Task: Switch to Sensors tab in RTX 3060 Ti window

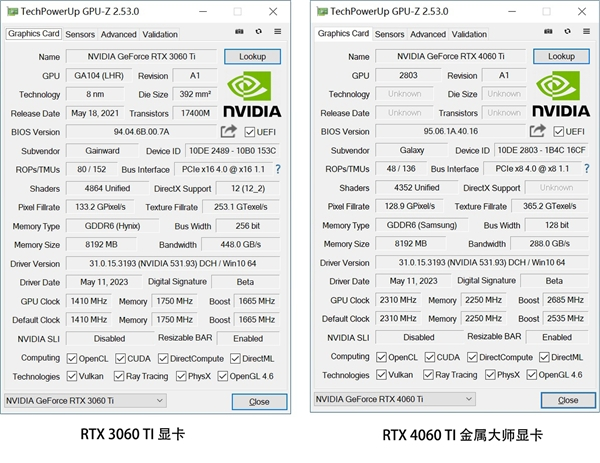Action: (81, 34)
